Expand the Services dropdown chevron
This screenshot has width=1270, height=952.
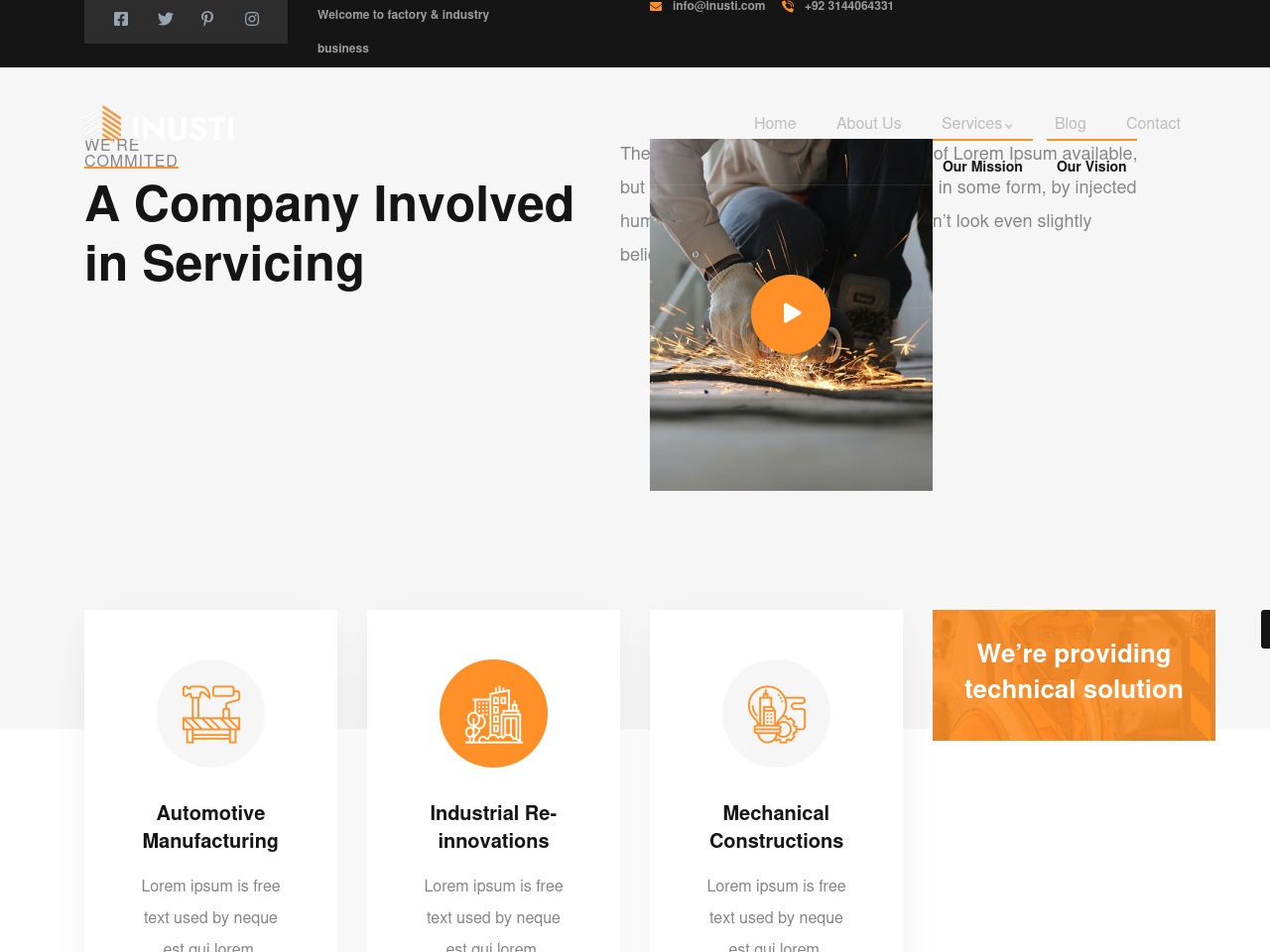point(1009,125)
